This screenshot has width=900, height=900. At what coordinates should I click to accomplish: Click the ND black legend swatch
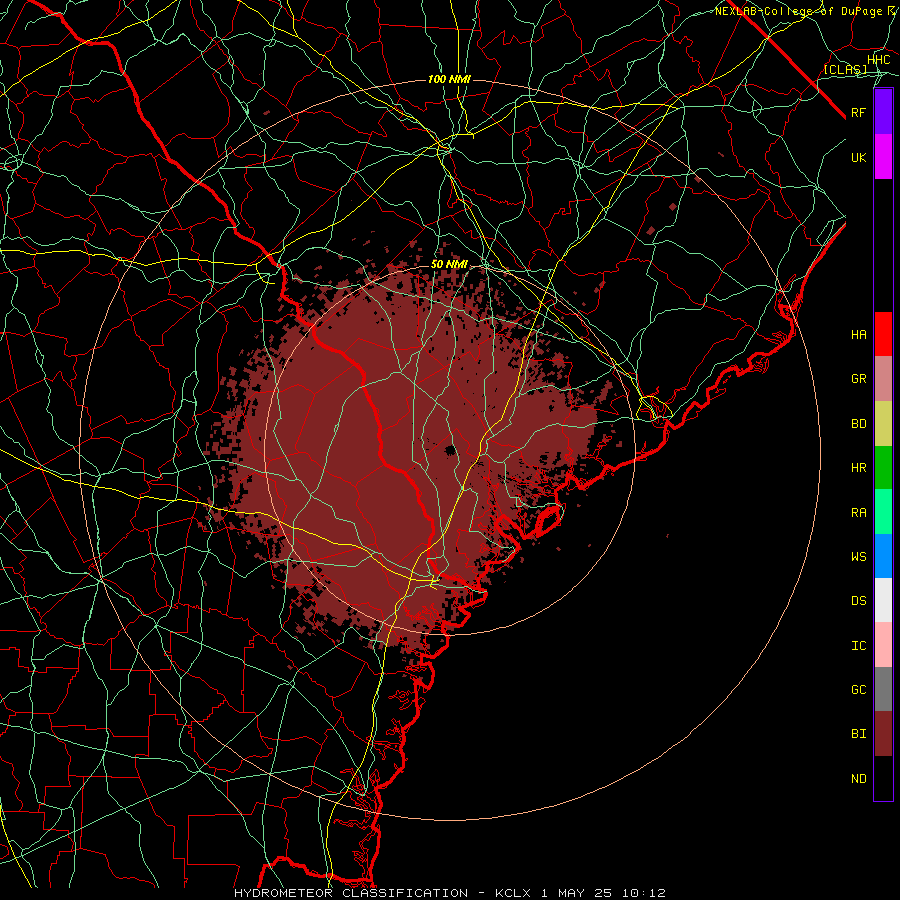[883, 778]
